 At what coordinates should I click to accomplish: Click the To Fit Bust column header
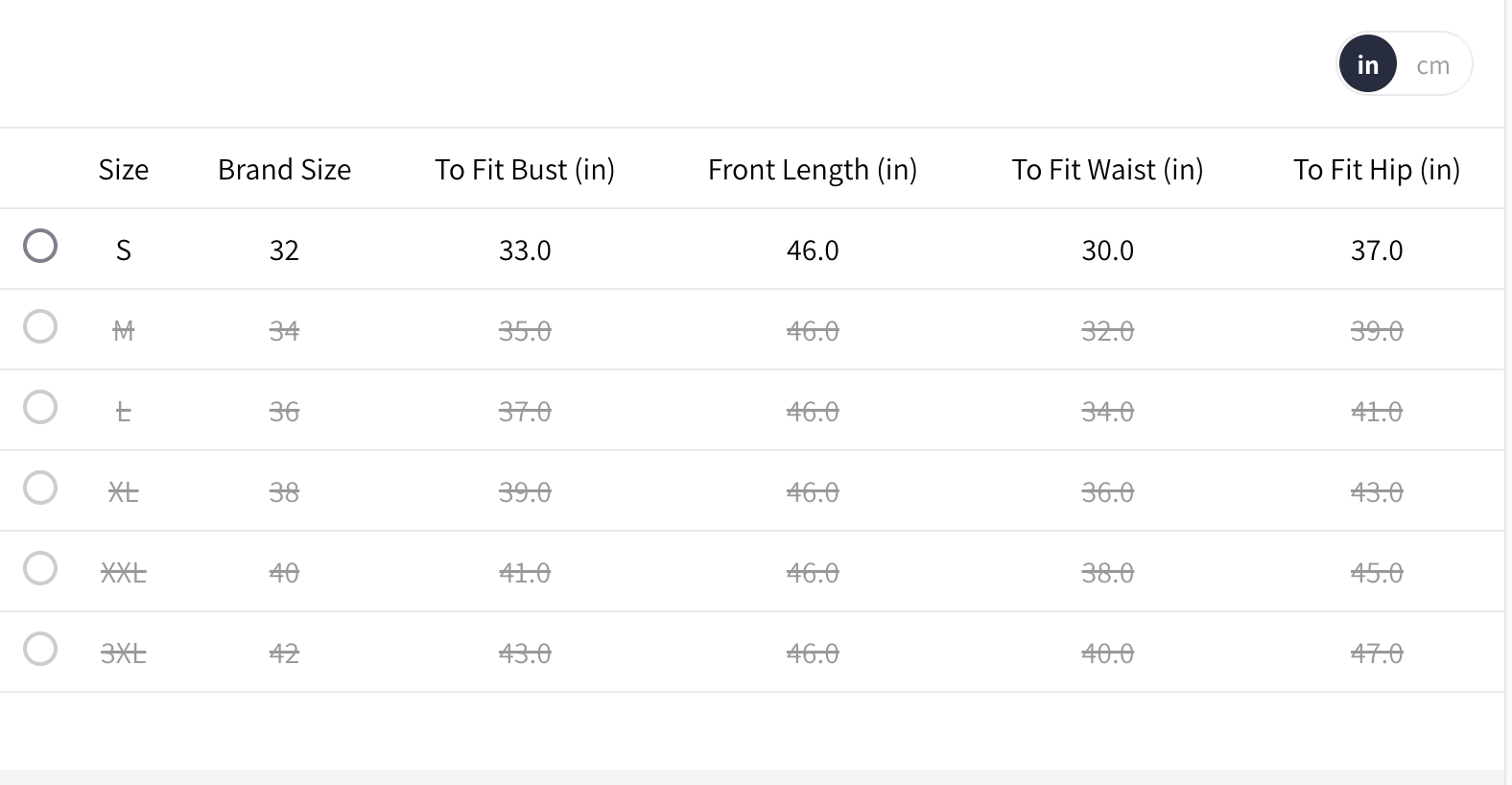525,170
